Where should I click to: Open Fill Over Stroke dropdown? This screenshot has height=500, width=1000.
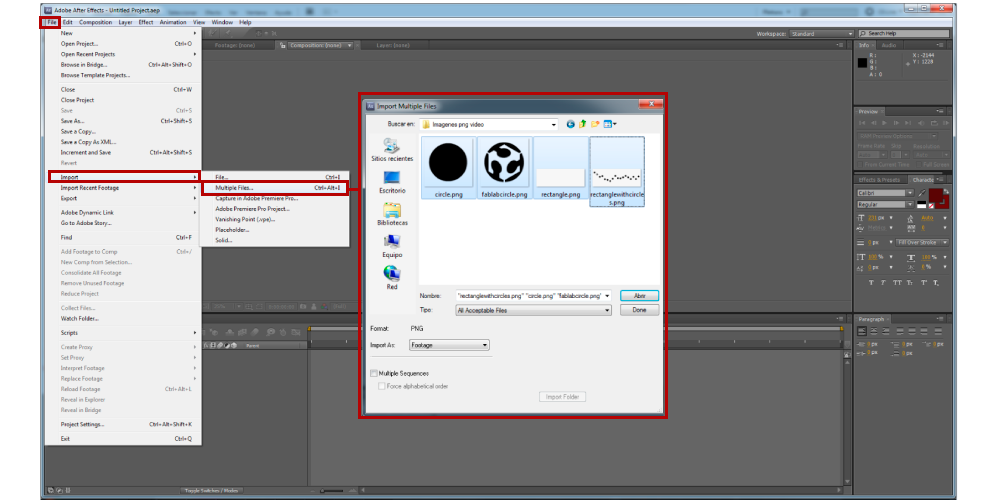[x=922, y=242]
